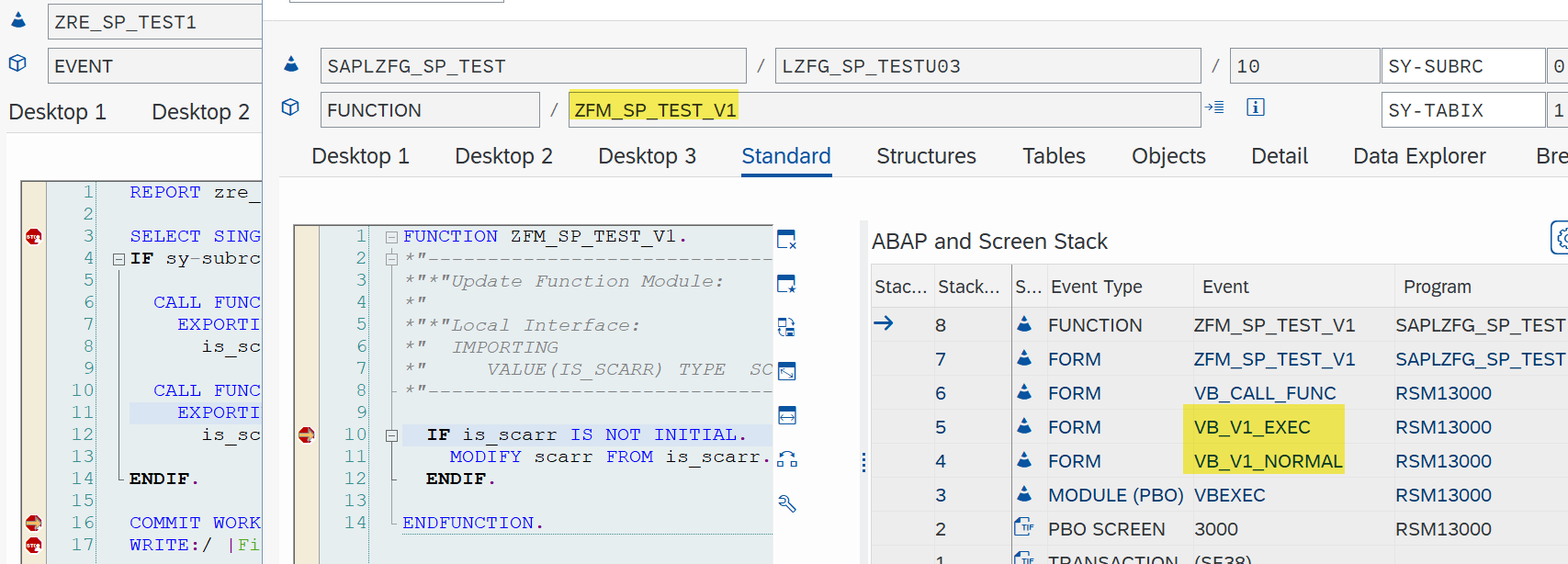Image resolution: width=1568 pixels, height=564 pixels.
Task: Click the information icon next to ZFM_SP_TEST_V1 field
Action: coord(1255,107)
